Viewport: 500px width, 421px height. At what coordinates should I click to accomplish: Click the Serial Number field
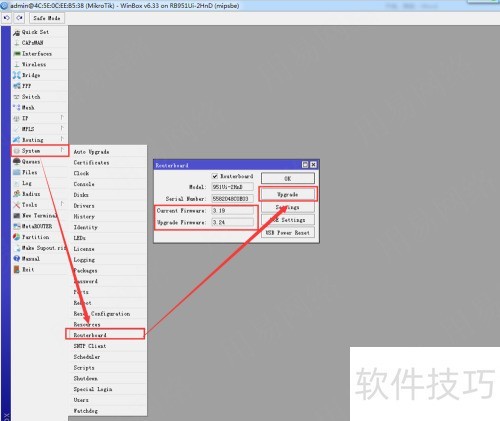pos(232,199)
